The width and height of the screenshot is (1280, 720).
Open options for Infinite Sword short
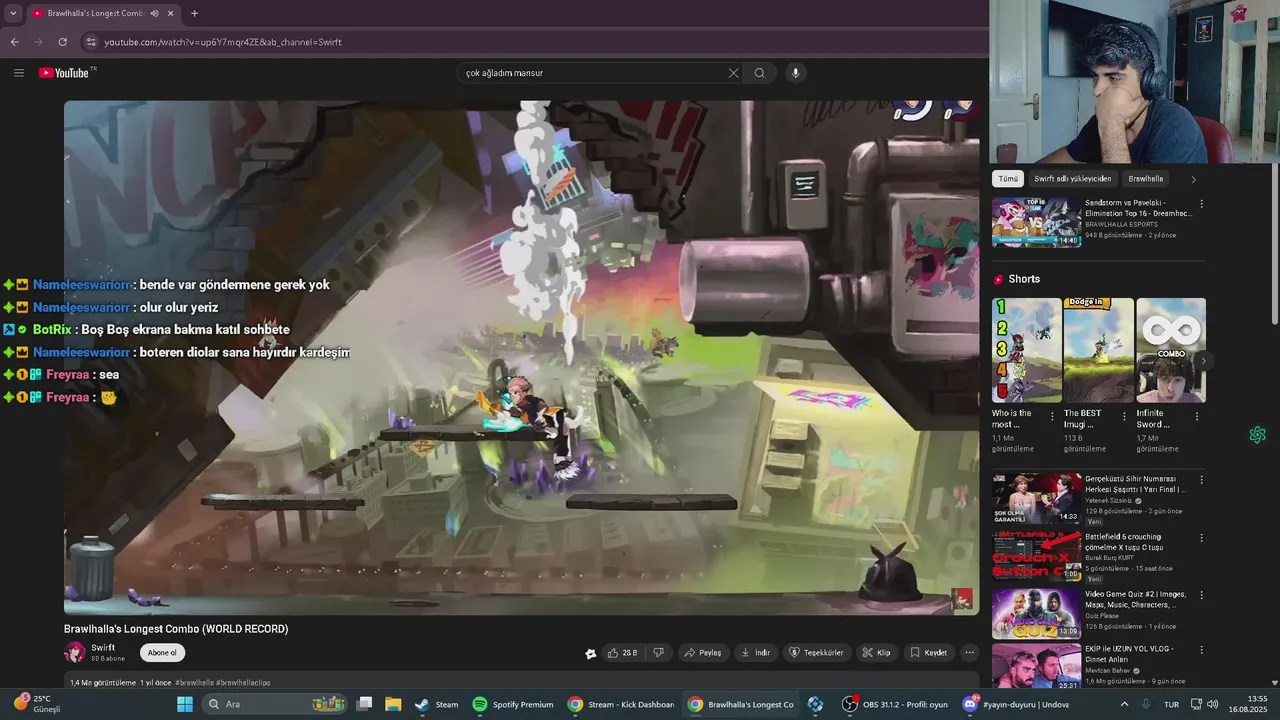coord(1196,415)
